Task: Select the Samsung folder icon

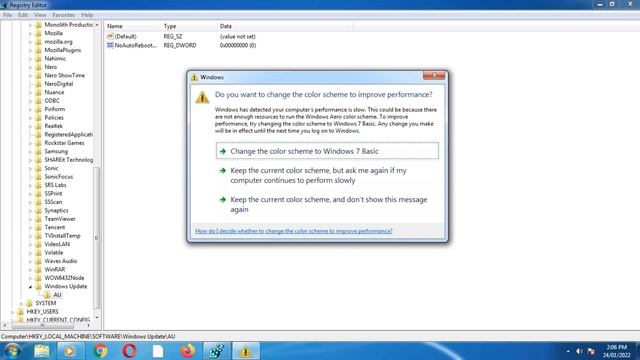Action: click(x=38, y=151)
